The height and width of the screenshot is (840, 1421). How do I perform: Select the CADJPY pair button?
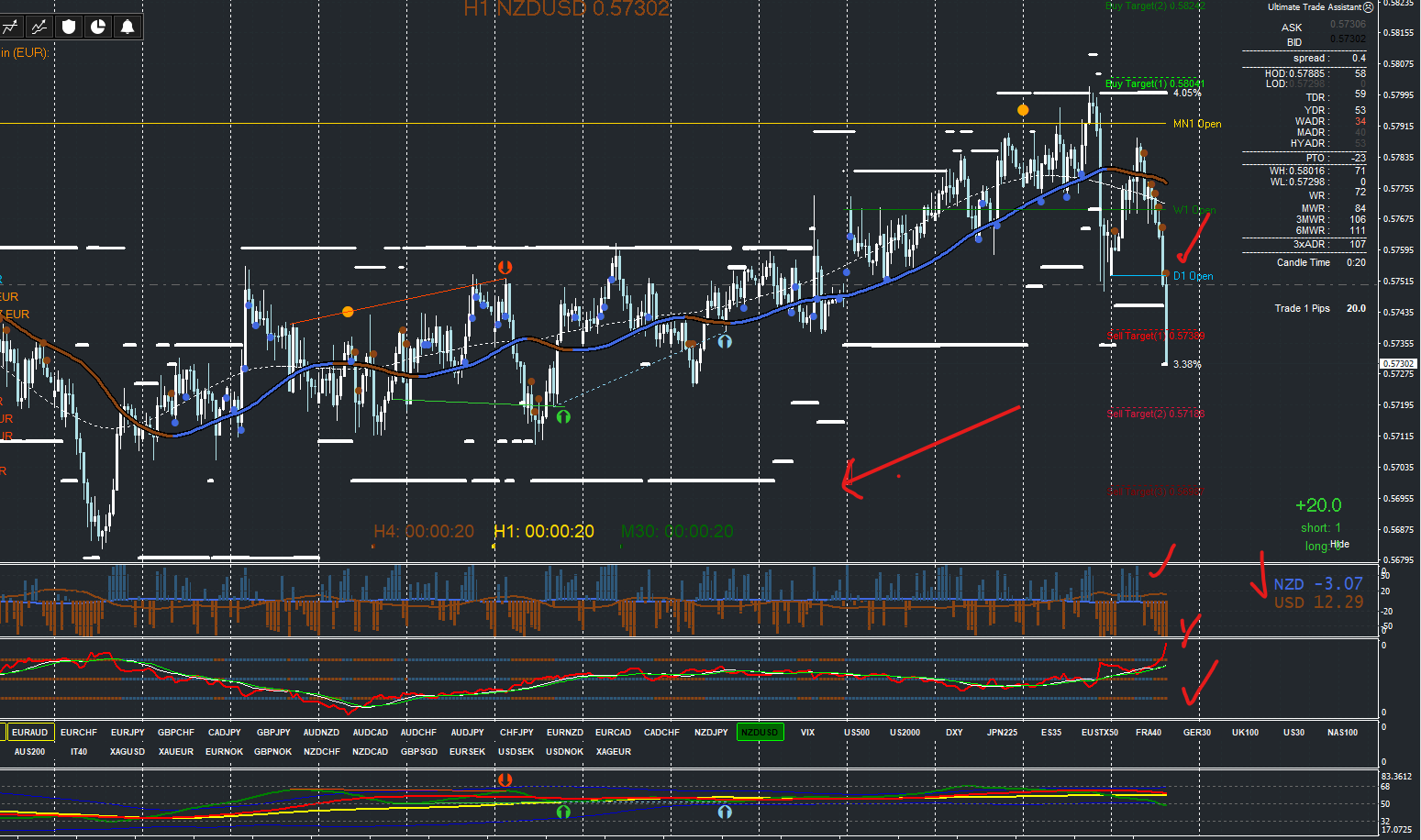(x=225, y=732)
